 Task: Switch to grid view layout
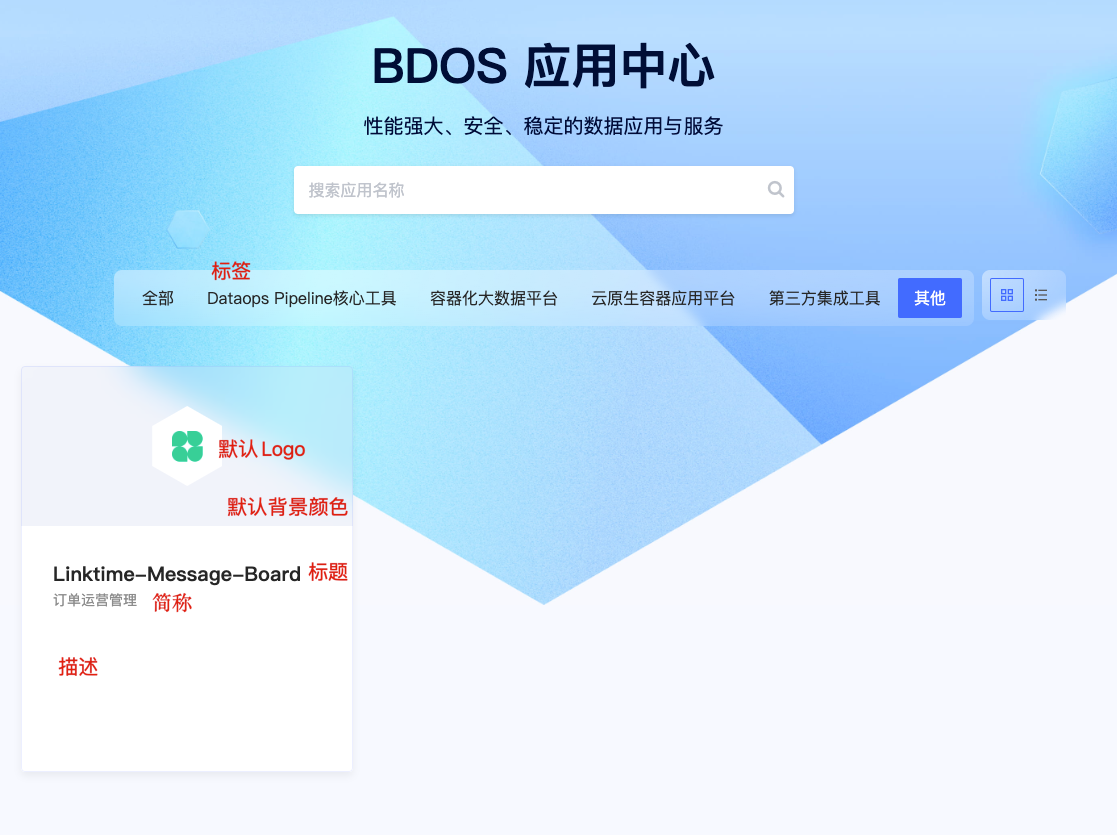pyautogui.click(x=1007, y=295)
